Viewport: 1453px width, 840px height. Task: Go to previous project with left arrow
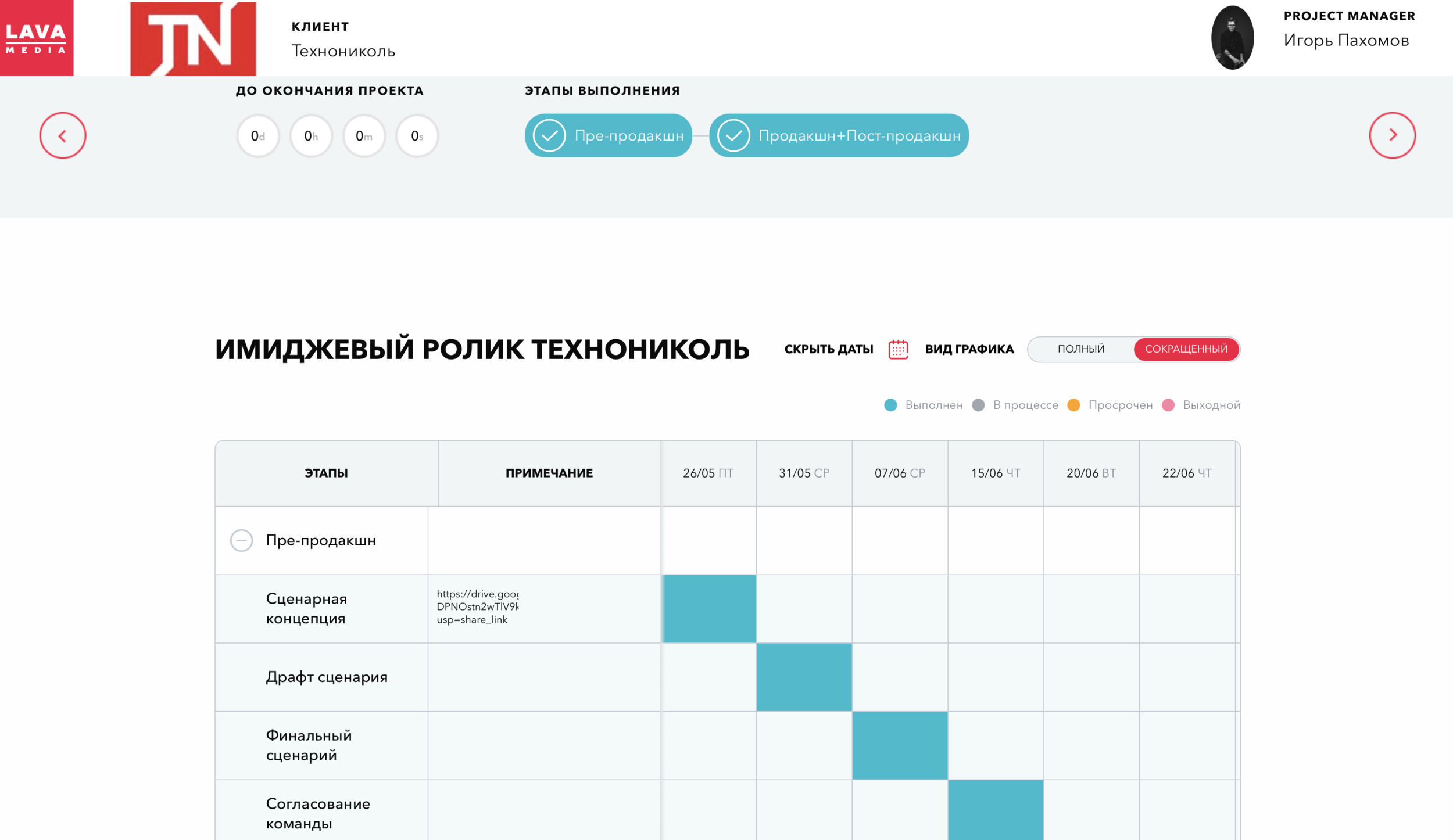pos(63,135)
